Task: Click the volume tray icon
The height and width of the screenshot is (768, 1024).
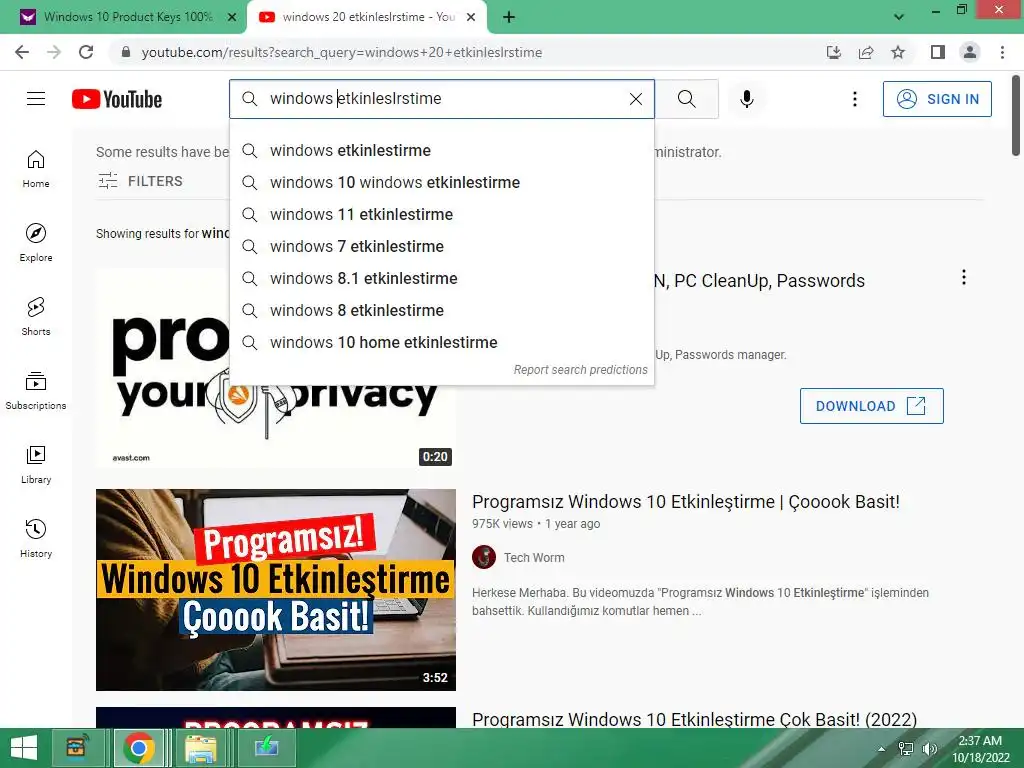Action: tap(929, 749)
